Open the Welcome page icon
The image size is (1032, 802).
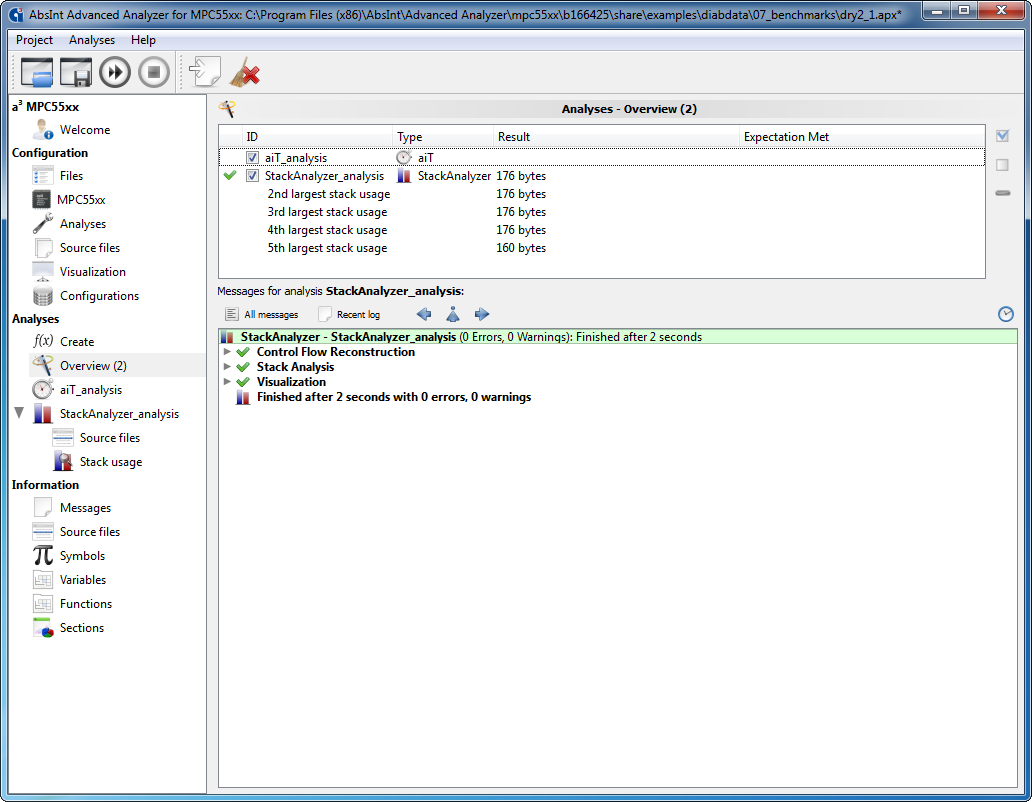pos(43,130)
